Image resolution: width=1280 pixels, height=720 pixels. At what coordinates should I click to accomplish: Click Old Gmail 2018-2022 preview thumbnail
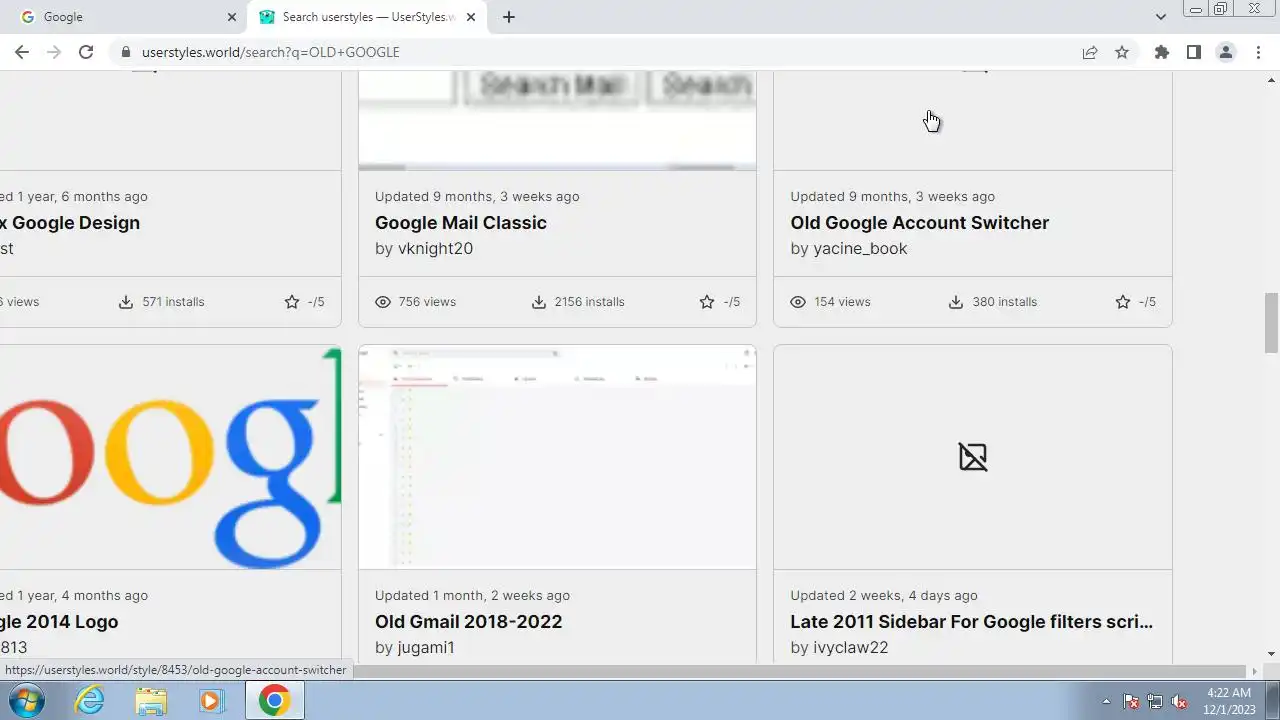(x=557, y=458)
